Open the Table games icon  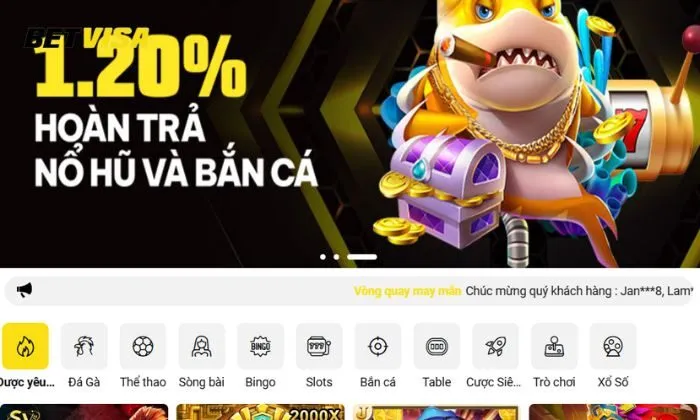click(437, 346)
